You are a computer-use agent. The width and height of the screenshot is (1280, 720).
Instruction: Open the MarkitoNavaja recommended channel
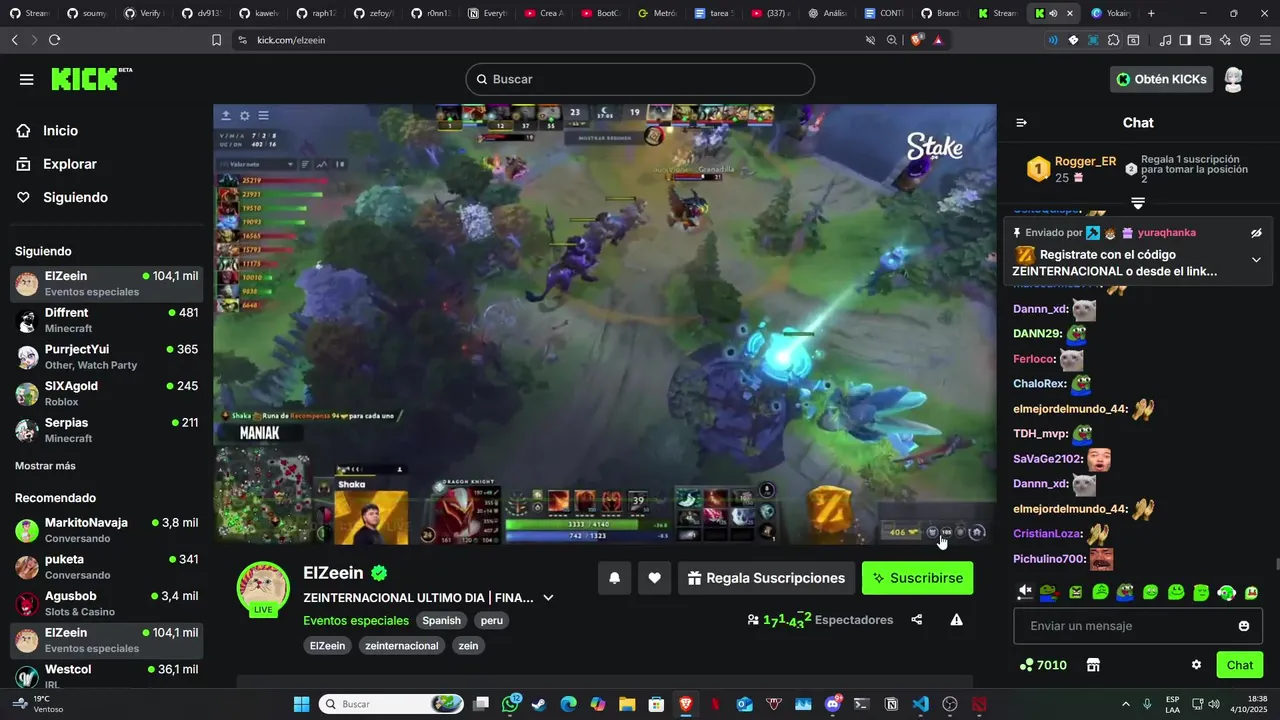click(106, 530)
